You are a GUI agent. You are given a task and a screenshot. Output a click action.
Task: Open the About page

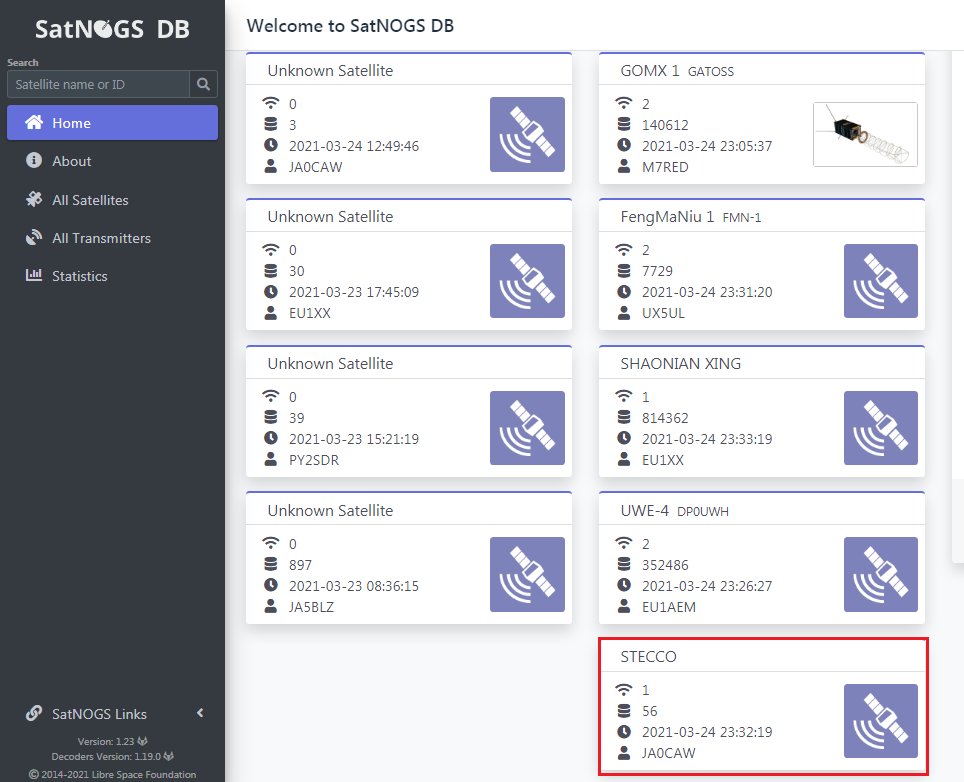point(71,161)
